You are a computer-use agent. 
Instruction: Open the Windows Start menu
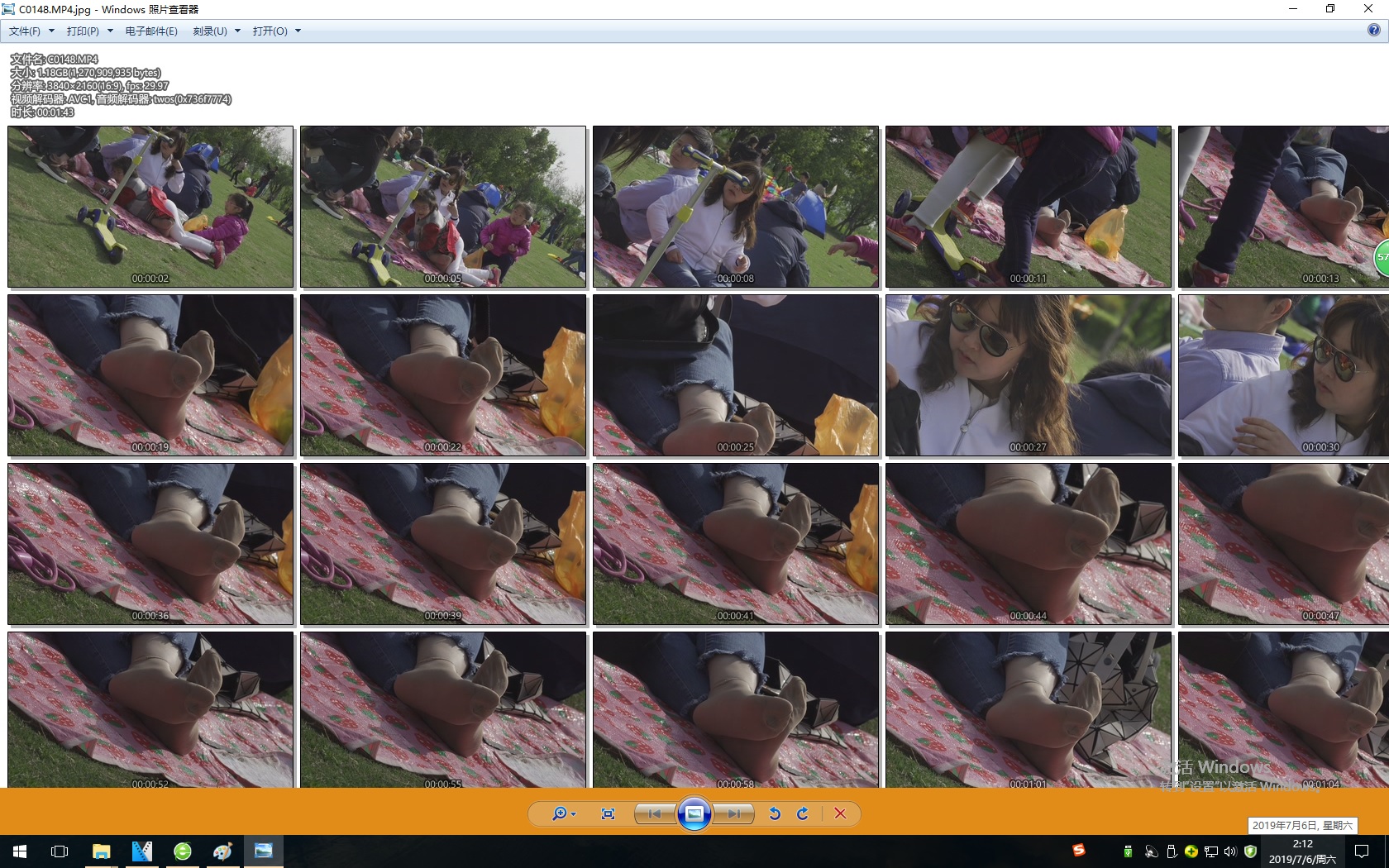pyautogui.click(x=20, y=851)
